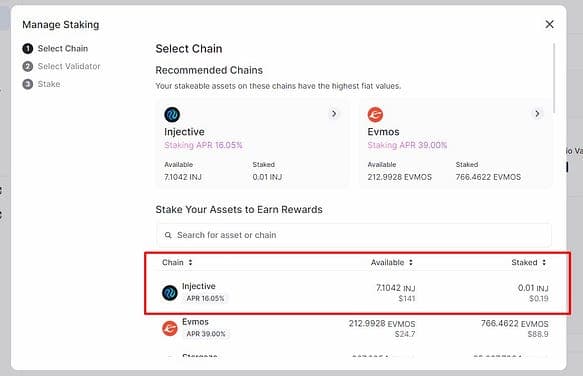583x376 pixels.
Task: Click the Evmos logo in the chain table
Action: [170, 328]
